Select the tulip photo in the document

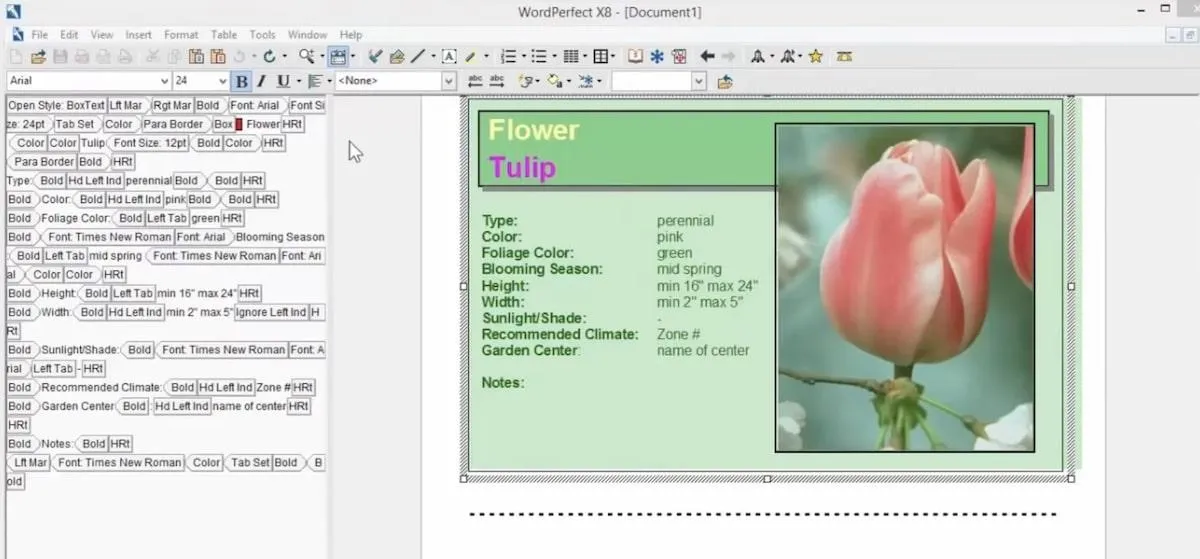pos(904,288)
